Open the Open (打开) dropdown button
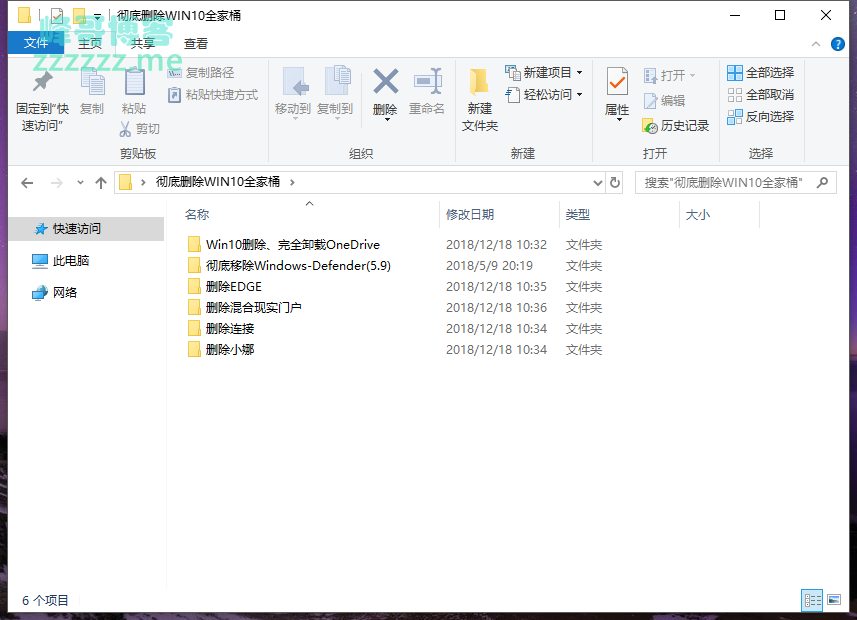 point(669,75)
